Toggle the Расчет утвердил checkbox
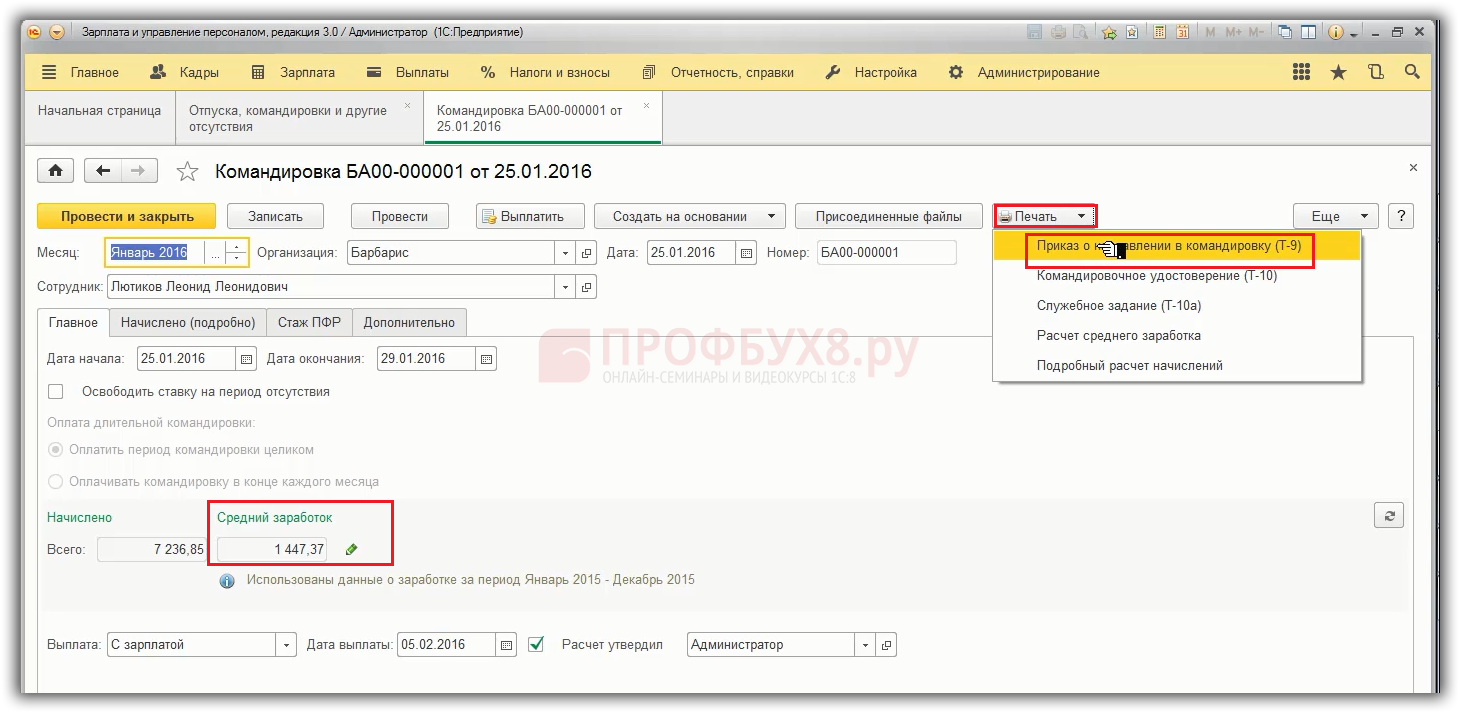The image size is (1460, 713). pos(536,645)
